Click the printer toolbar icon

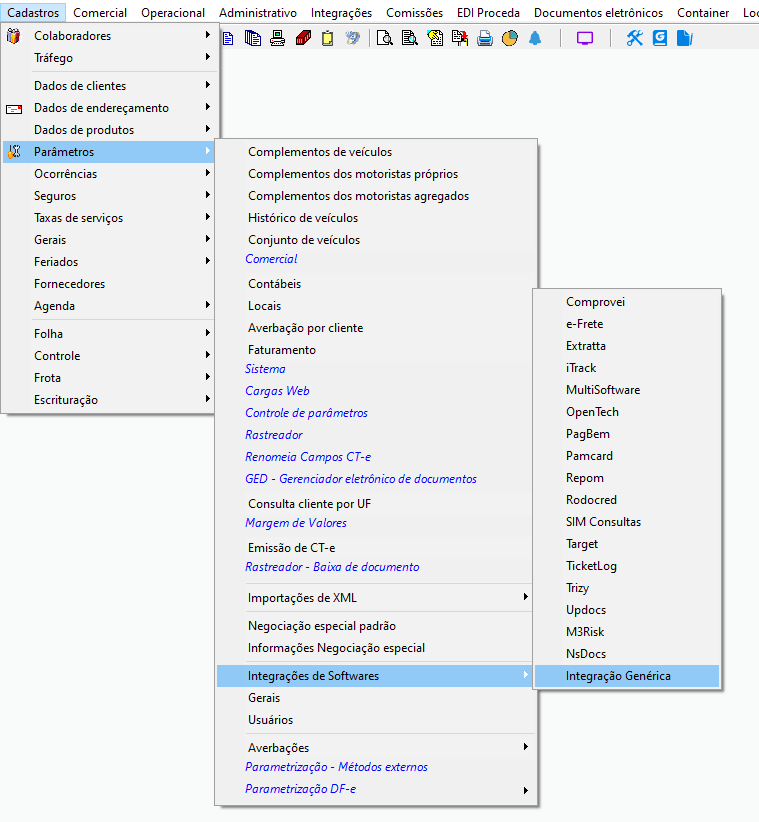pos(485,38)
